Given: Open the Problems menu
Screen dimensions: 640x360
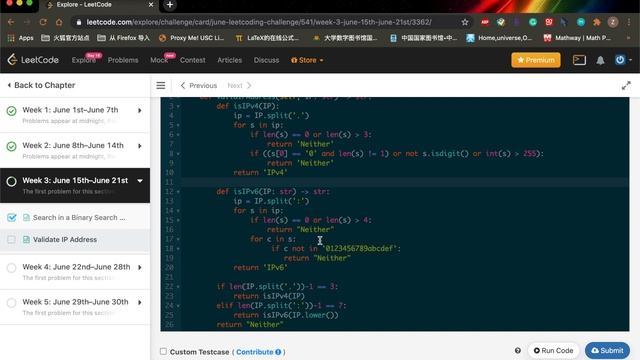Looking at the screenshot, I should pos(123,60).
